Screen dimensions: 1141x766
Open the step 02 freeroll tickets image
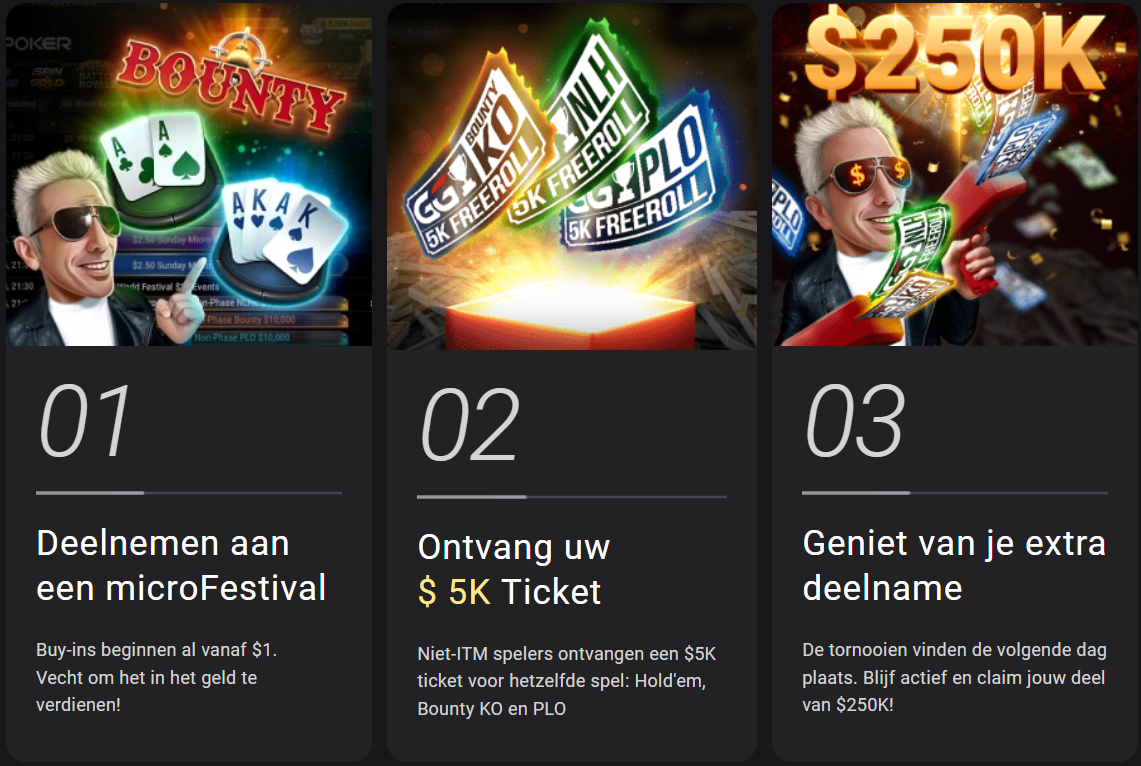coord(572,176)
